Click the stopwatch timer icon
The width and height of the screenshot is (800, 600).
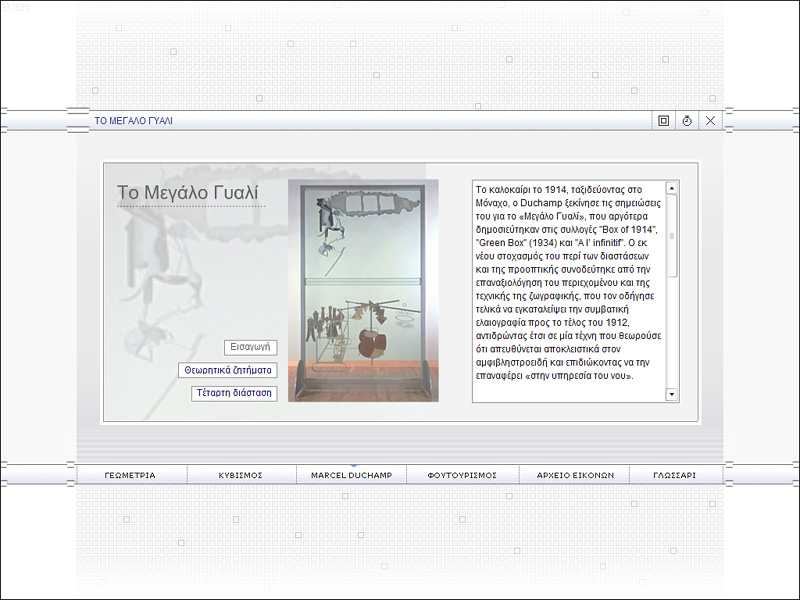tap(687, 121)
